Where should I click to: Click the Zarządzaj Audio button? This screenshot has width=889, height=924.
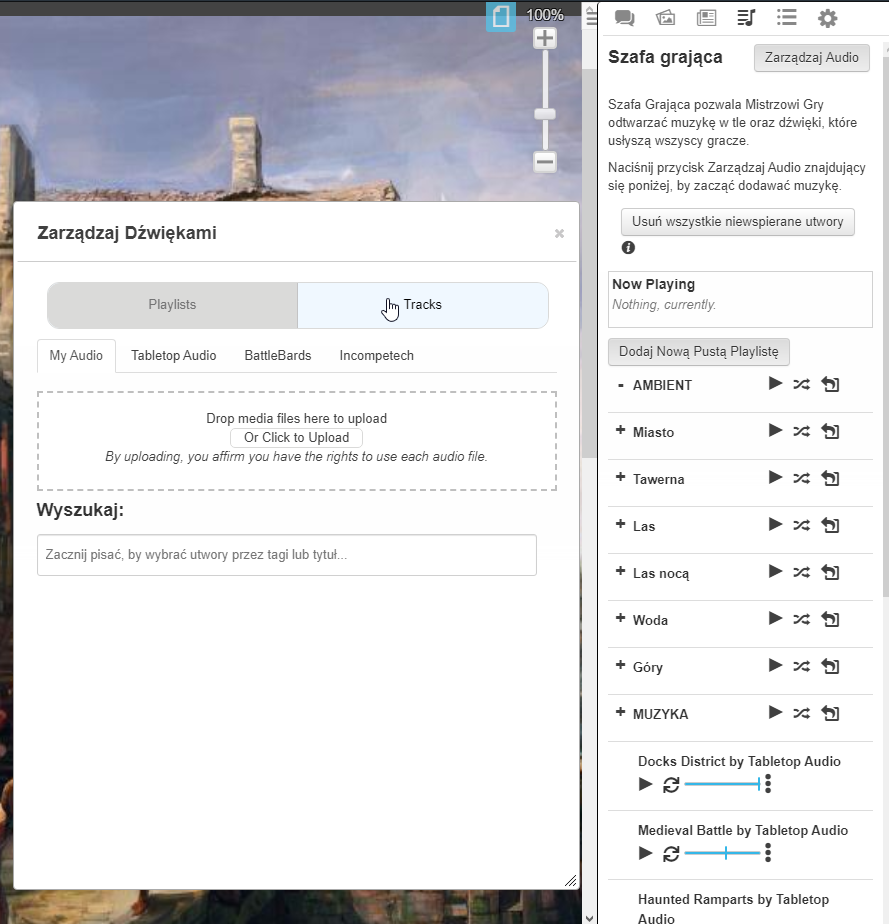pyautogui.click(x=811, y=58)
